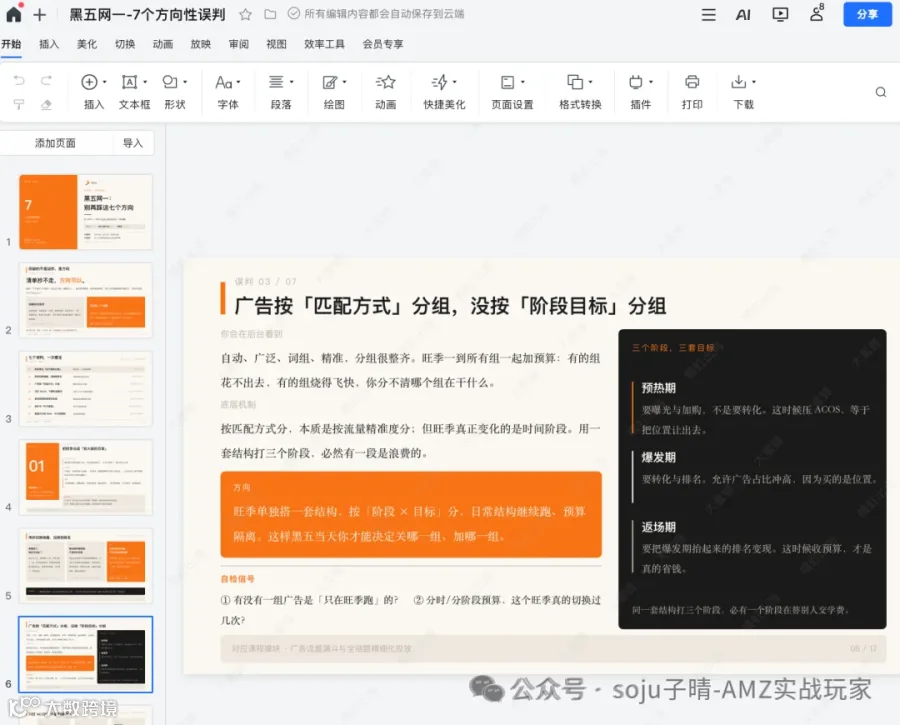Open 页面设置 page setup

click(x=512, y=92)
